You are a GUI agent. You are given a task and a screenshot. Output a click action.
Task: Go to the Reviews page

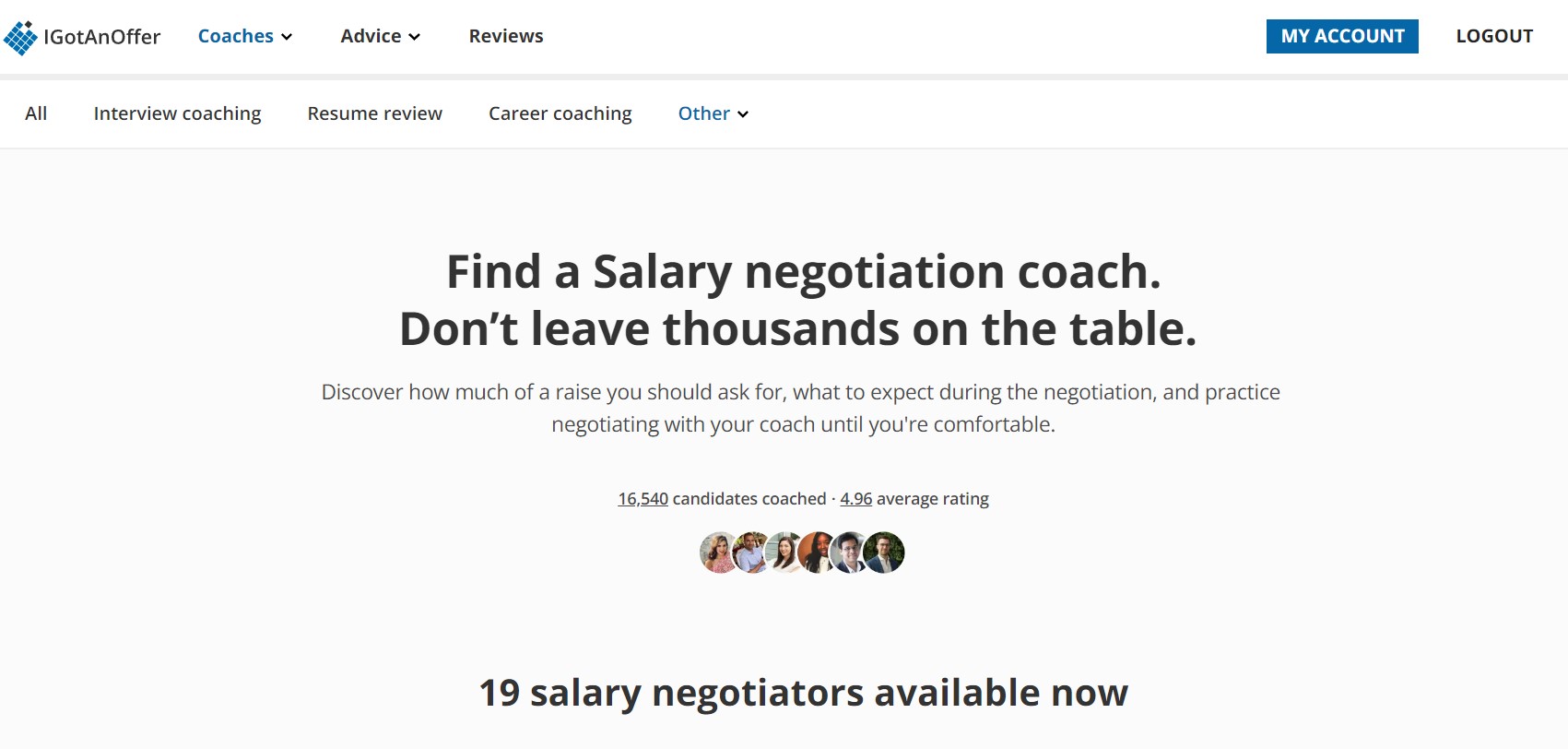click(506, 36)
